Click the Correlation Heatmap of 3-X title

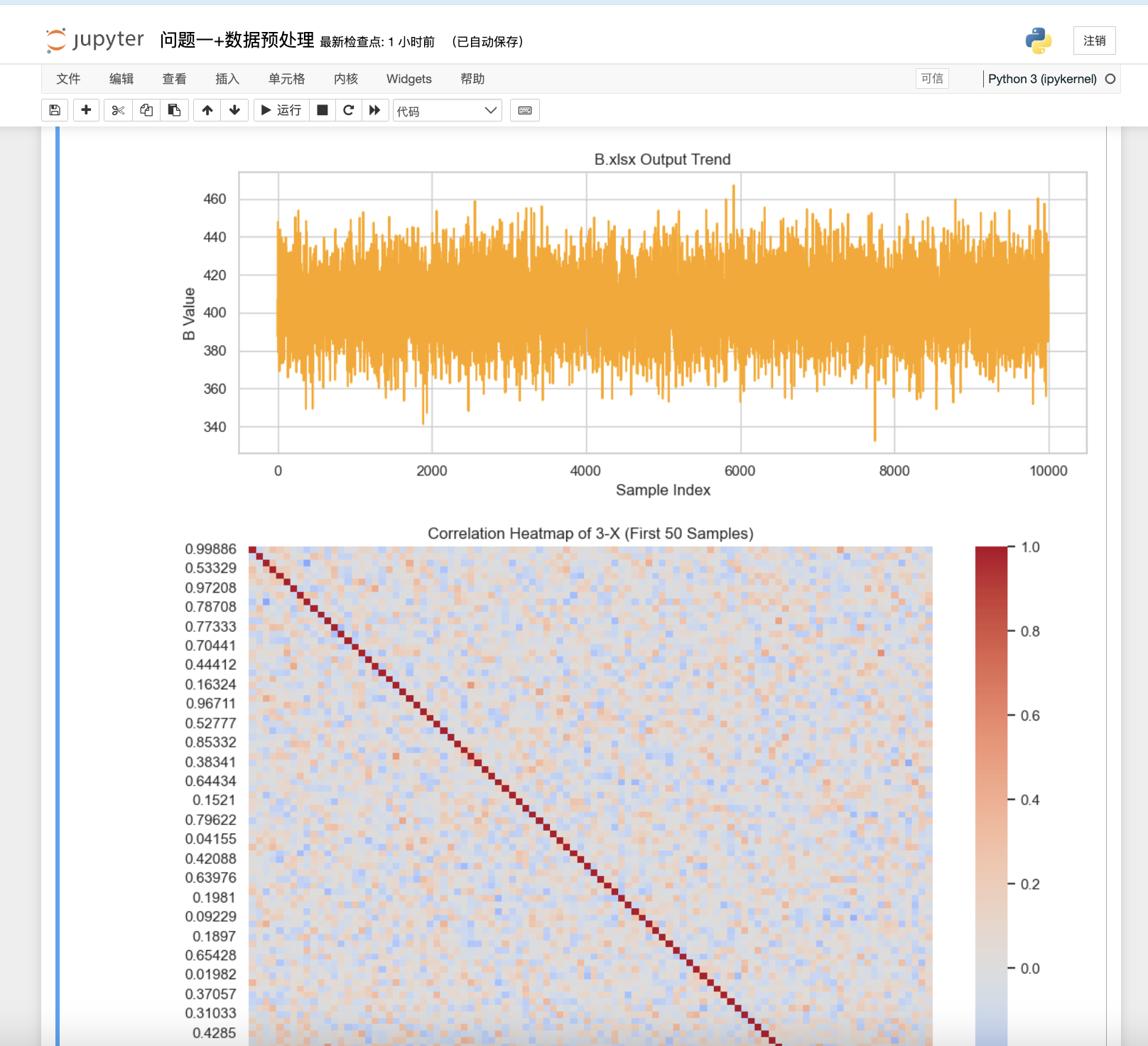[x=590, y=534]
